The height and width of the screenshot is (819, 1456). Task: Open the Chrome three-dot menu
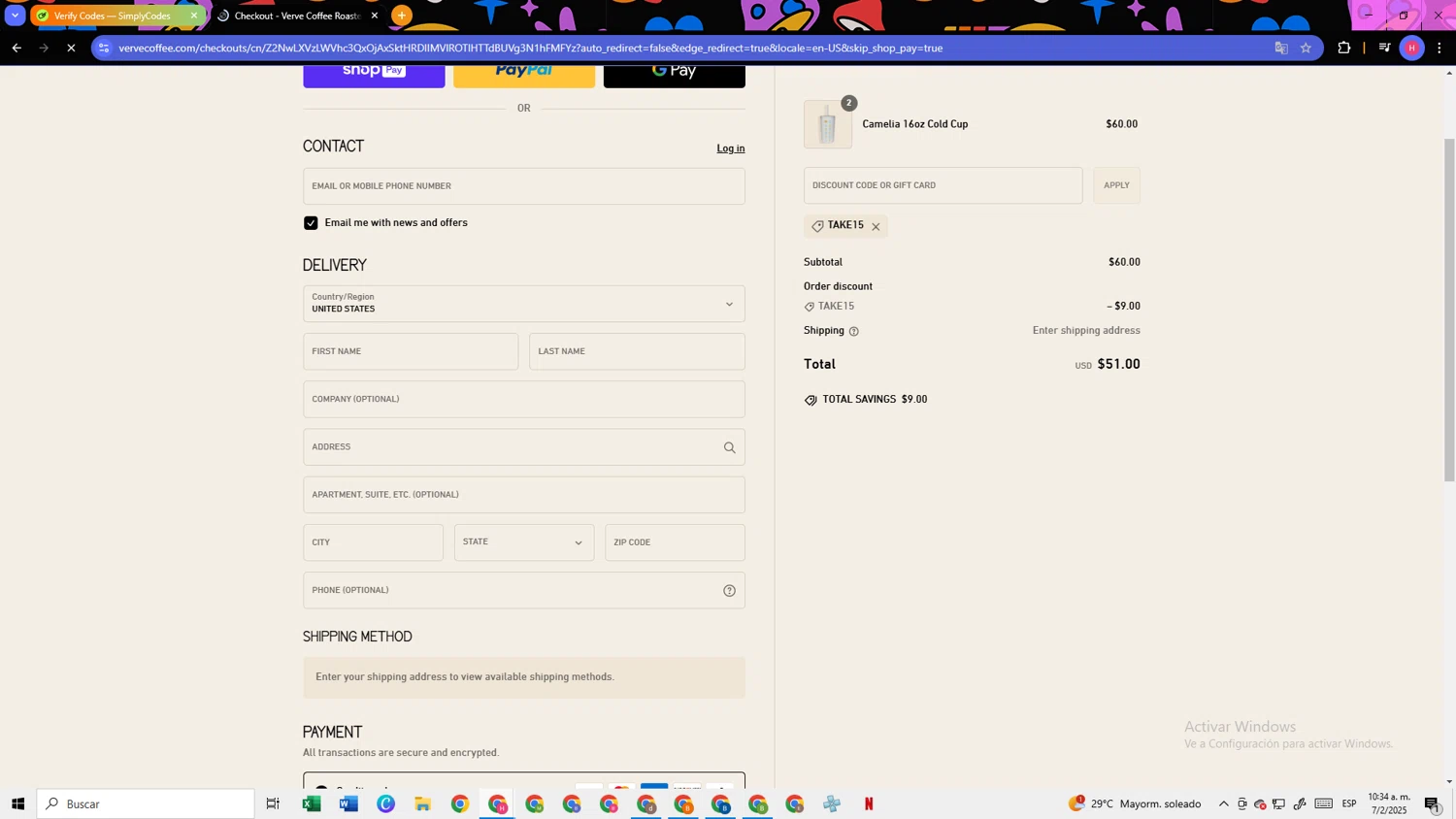click(1439, 48)
